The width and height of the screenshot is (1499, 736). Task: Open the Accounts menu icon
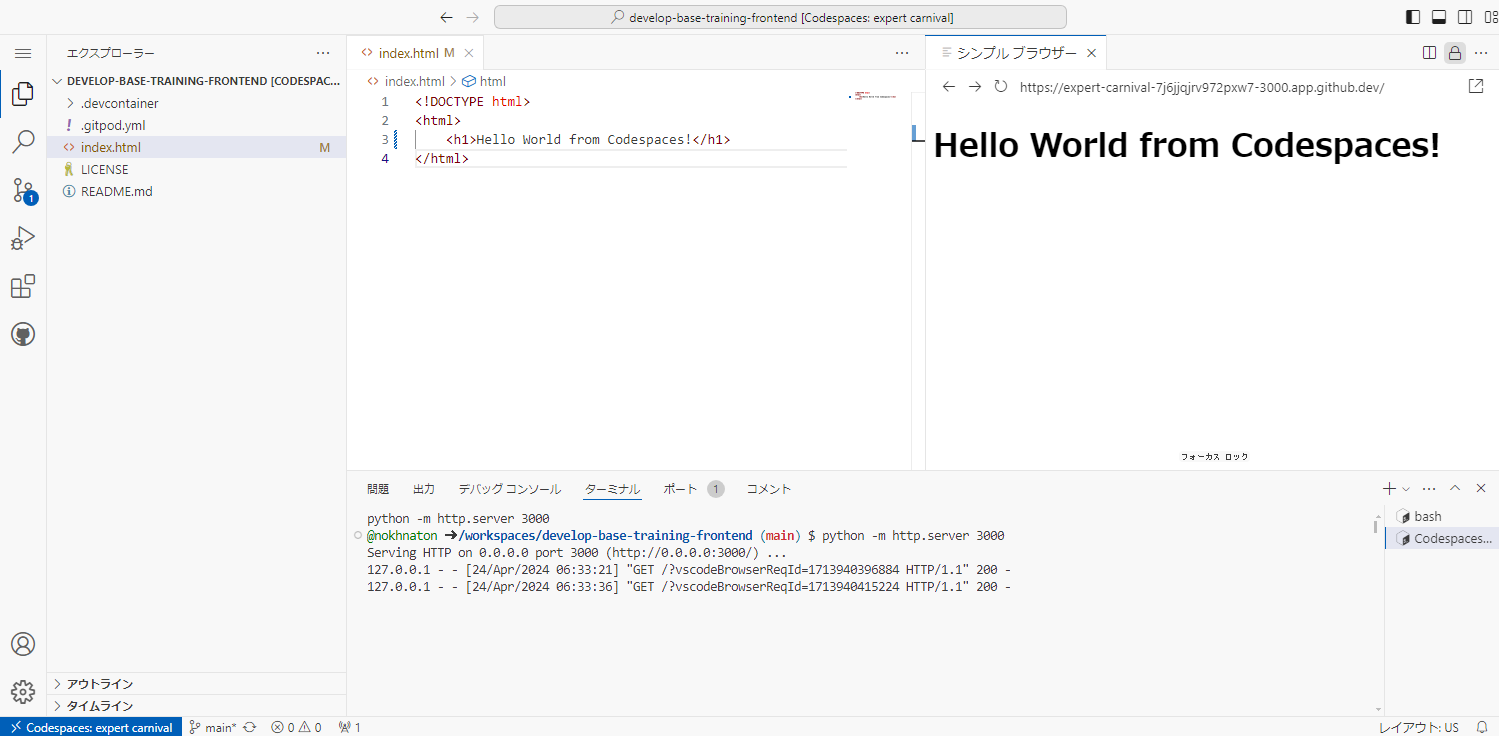(x=23, y=644)
